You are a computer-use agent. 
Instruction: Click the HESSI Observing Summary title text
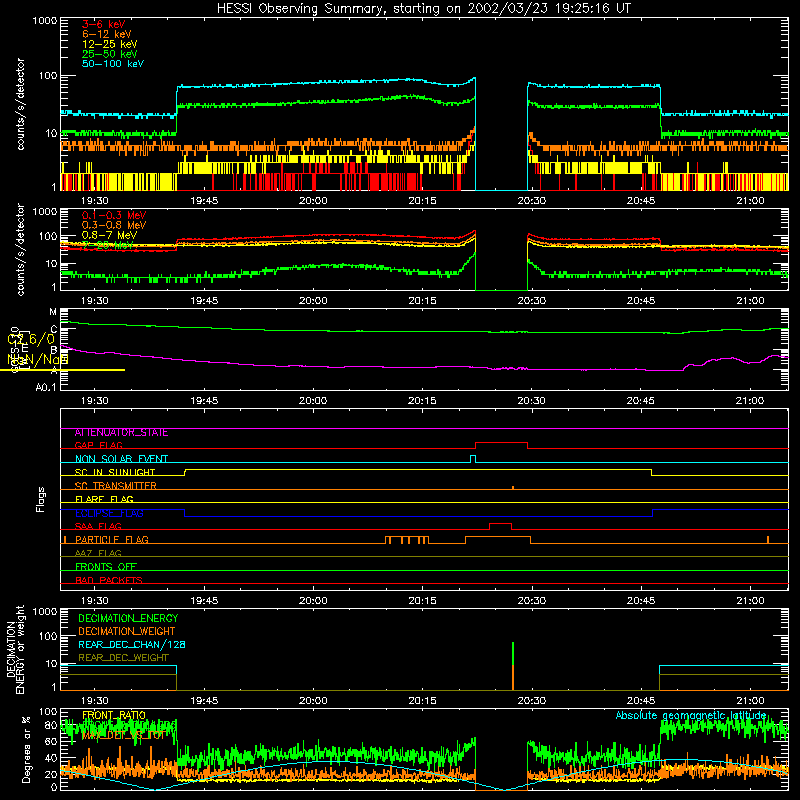(423, 9)
